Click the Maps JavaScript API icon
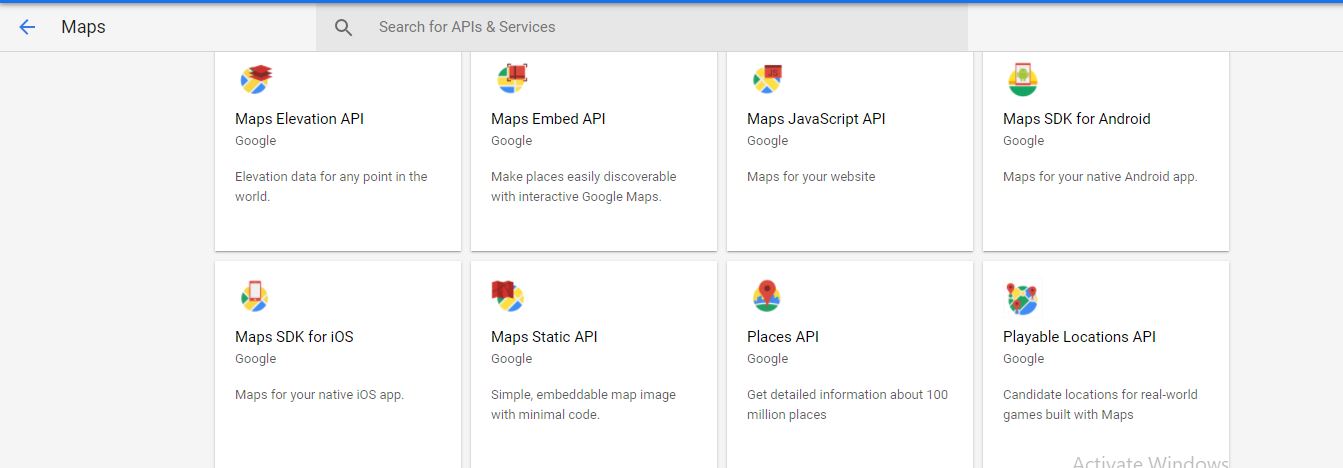1343x468 pixels. [768, 79]
